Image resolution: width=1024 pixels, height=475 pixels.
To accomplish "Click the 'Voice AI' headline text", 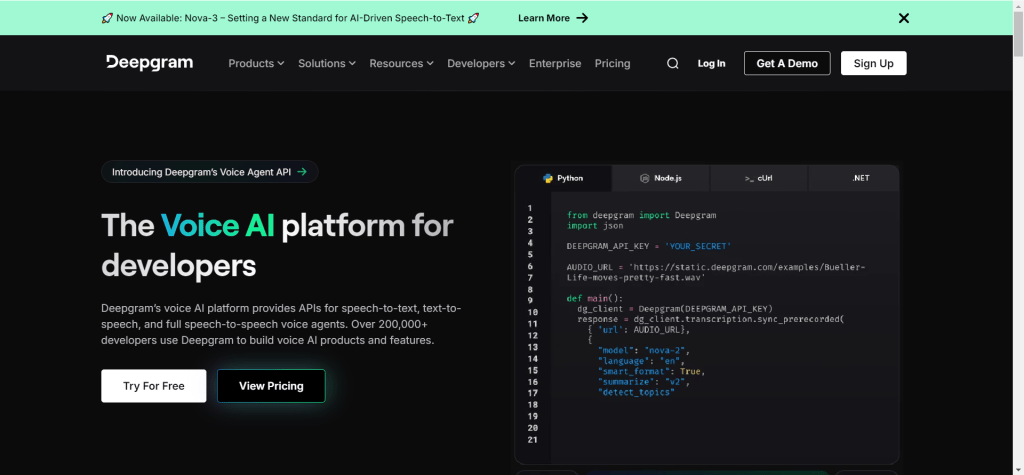I will click(218, 225).
